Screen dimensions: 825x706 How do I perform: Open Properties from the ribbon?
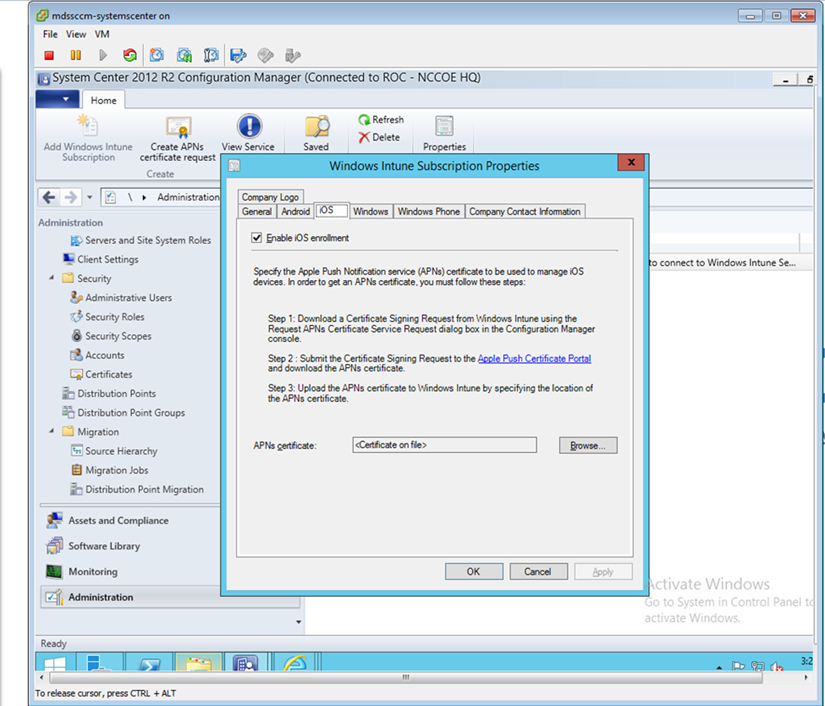pos(445,133)
